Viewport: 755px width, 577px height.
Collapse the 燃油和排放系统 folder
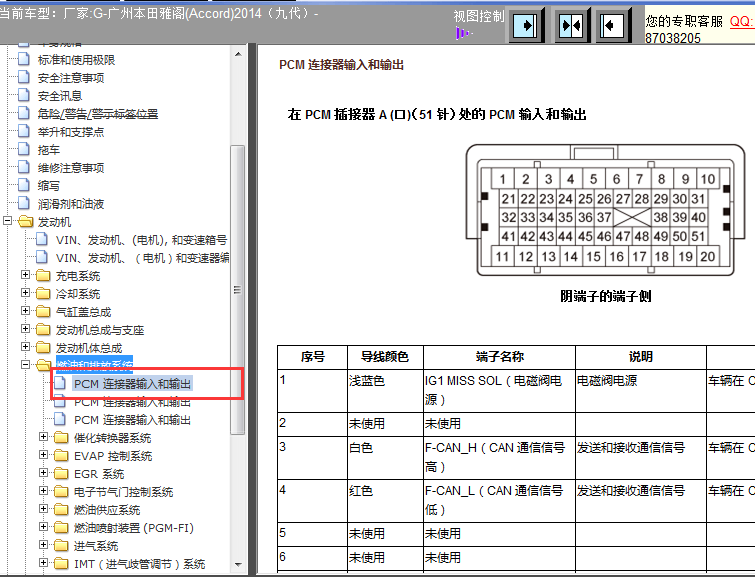(26, 365)
